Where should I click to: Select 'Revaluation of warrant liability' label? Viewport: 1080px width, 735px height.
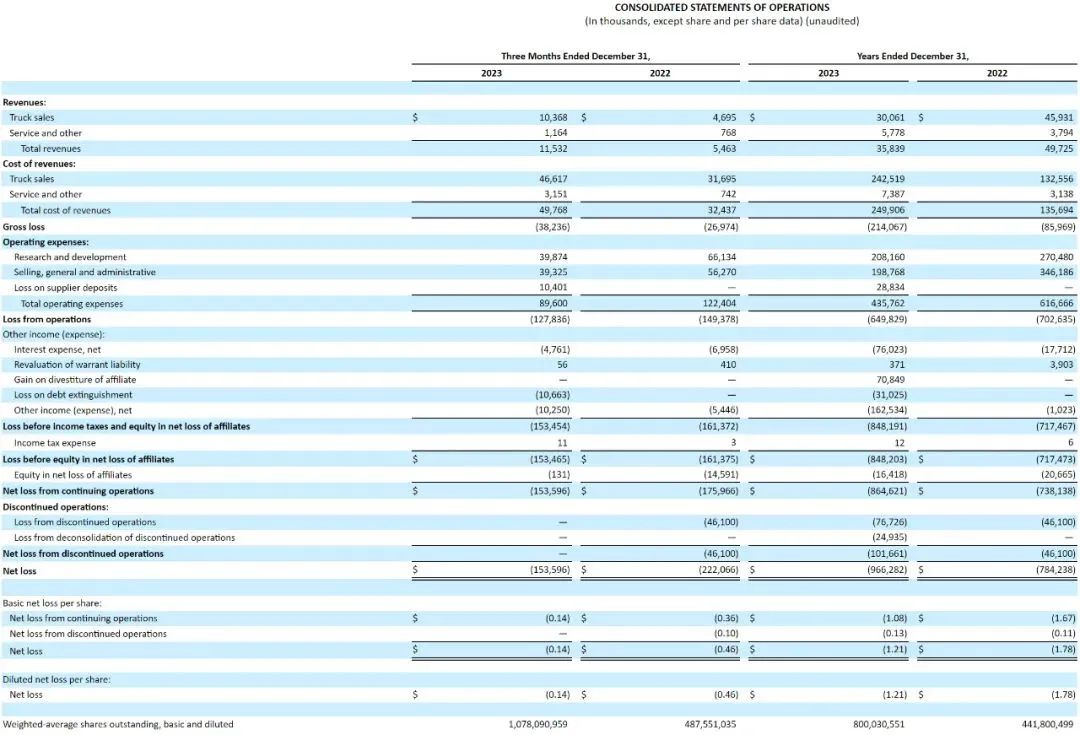click(x=77, y=365)
